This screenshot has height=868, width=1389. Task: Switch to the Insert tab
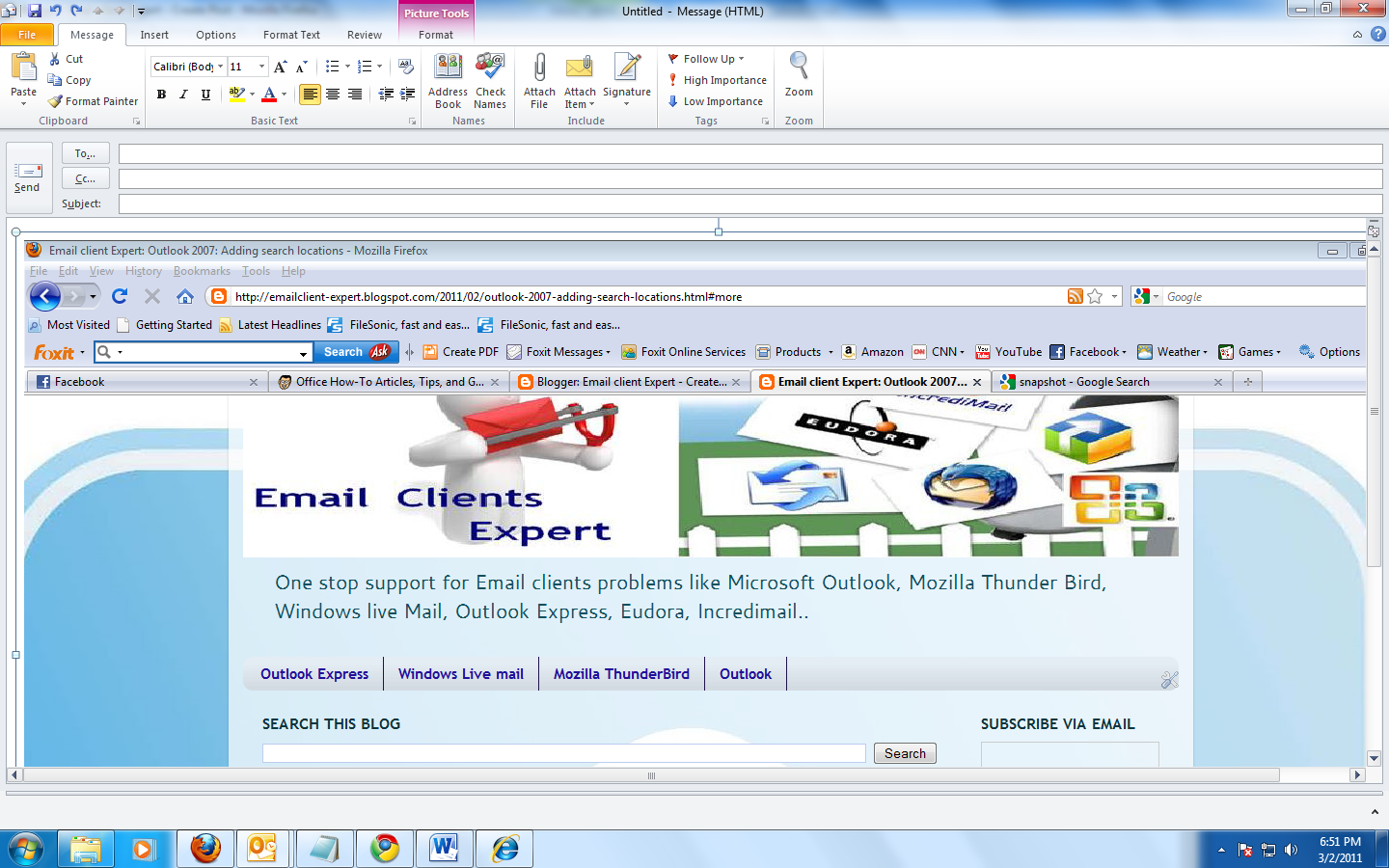pyautogui.click(x=154, y=35)
